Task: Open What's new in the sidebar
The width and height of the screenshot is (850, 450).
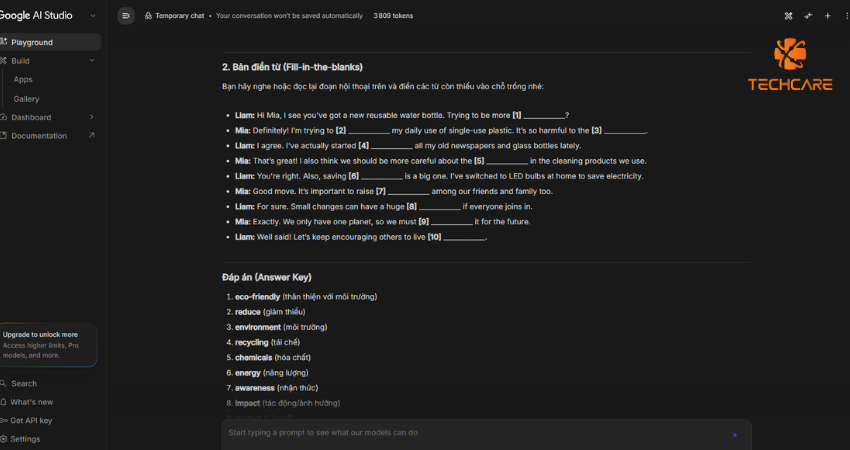Action: coord(31,402)
